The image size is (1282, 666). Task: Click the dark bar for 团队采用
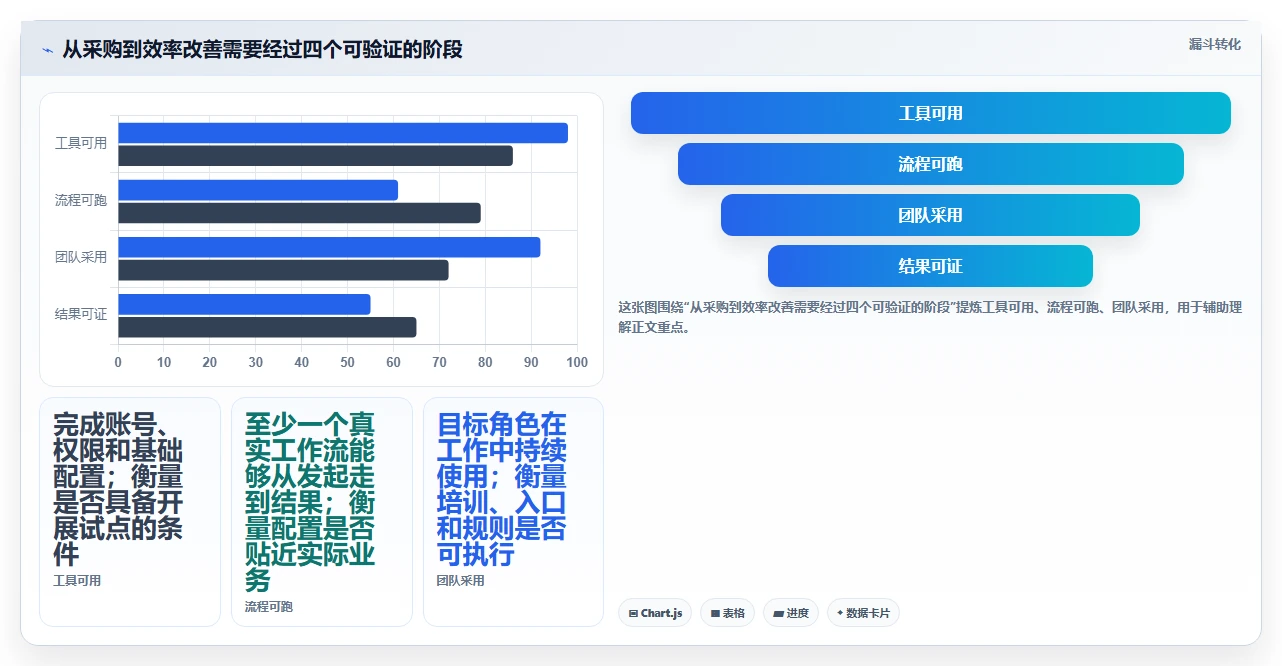[283, 270]
